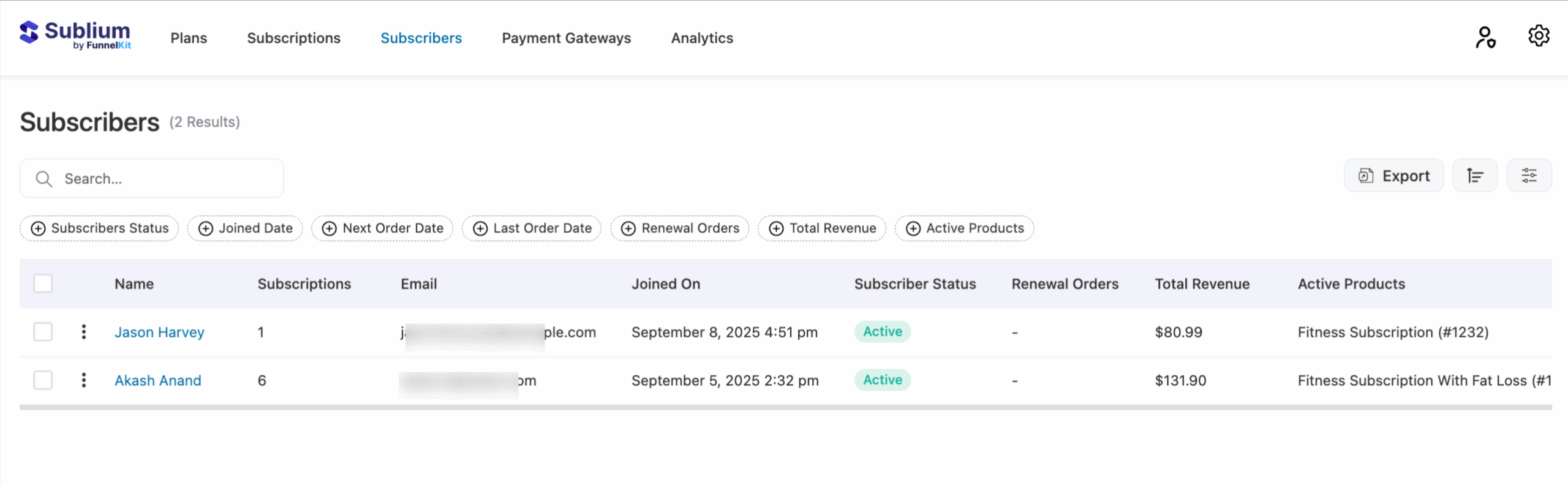Image resolution: width=1568 pixels, height=485 pixels.
Task: Check the Akash Anand row checkbox
Action: coord(43,380)
